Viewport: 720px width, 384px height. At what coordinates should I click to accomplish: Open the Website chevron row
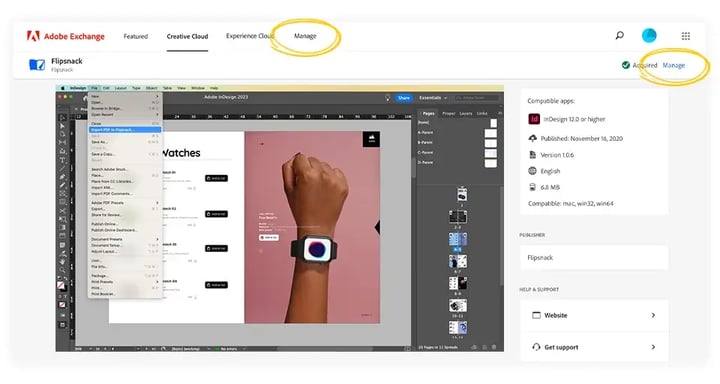(594, 316)
